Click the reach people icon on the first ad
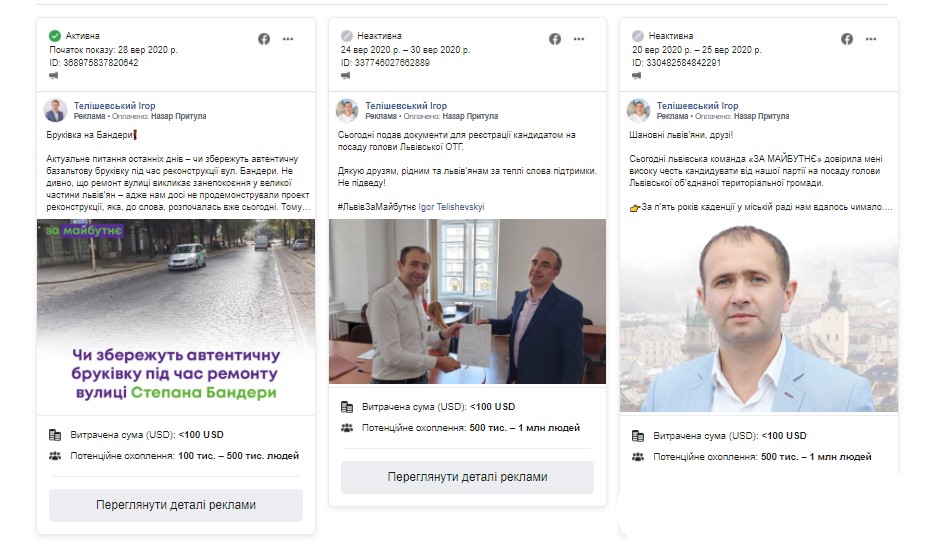Viewport: 928px width, 541px height. pos(55,456)
